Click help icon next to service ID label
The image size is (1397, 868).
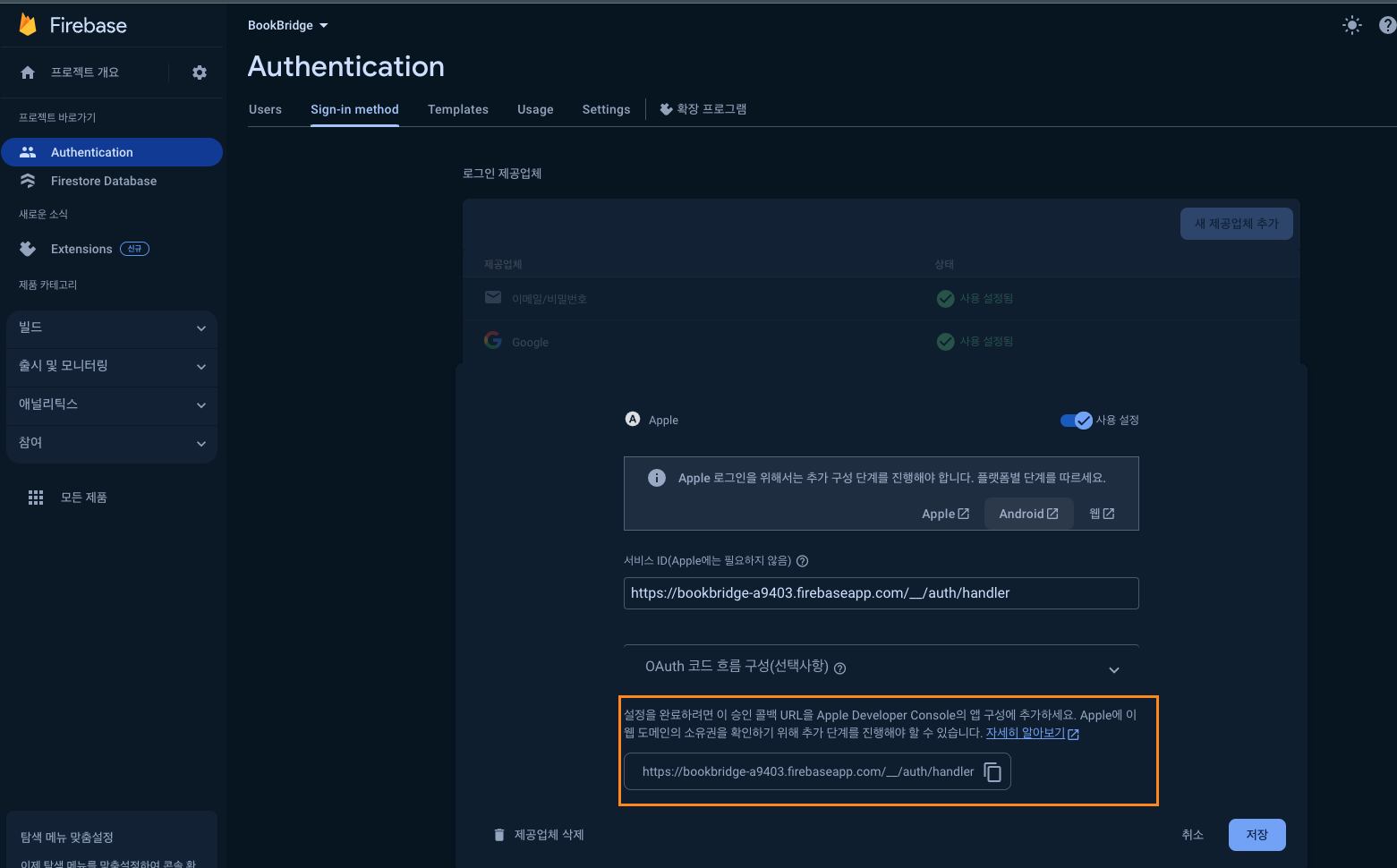point(803,561)
